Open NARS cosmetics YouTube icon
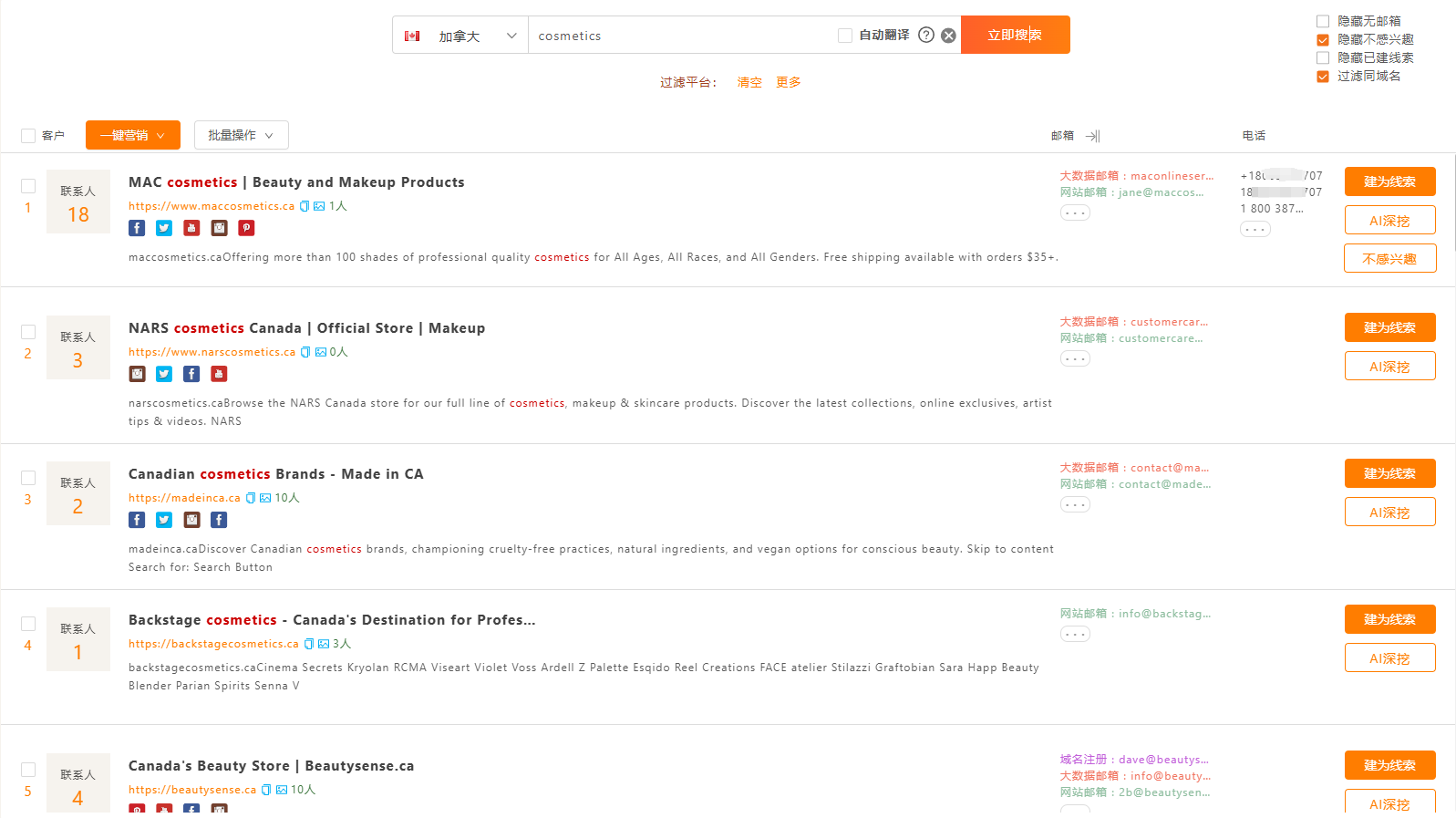1456x818 pixels. [x=219, y=374]
